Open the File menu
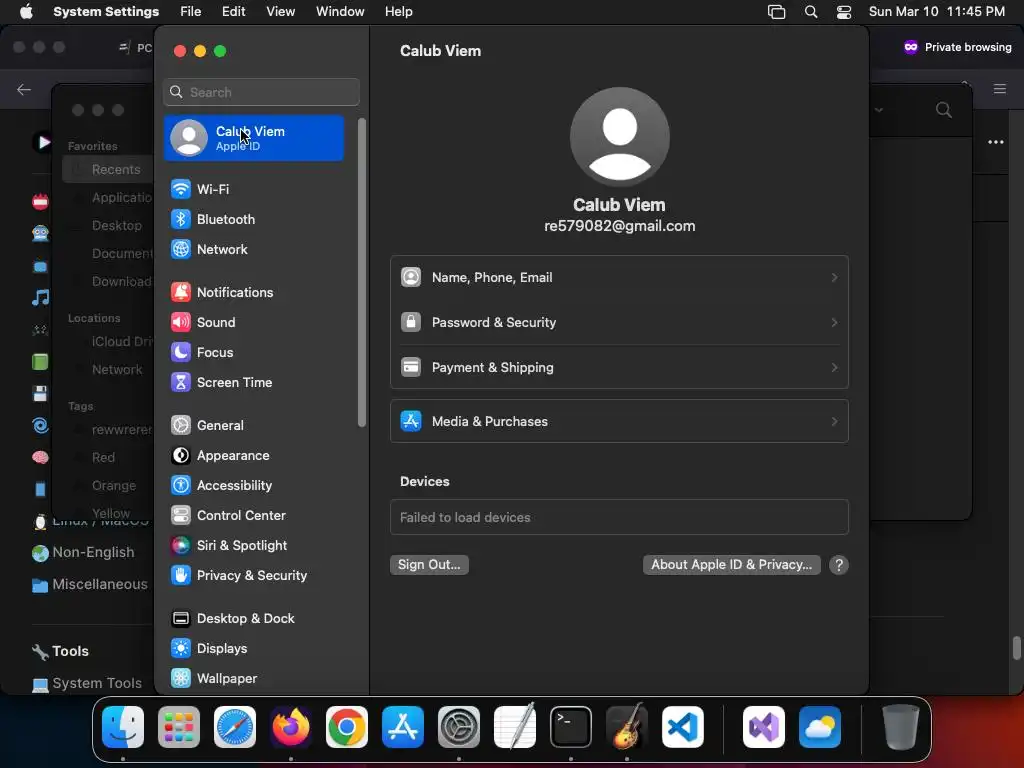1024x768 pixels. pos(191,12)
